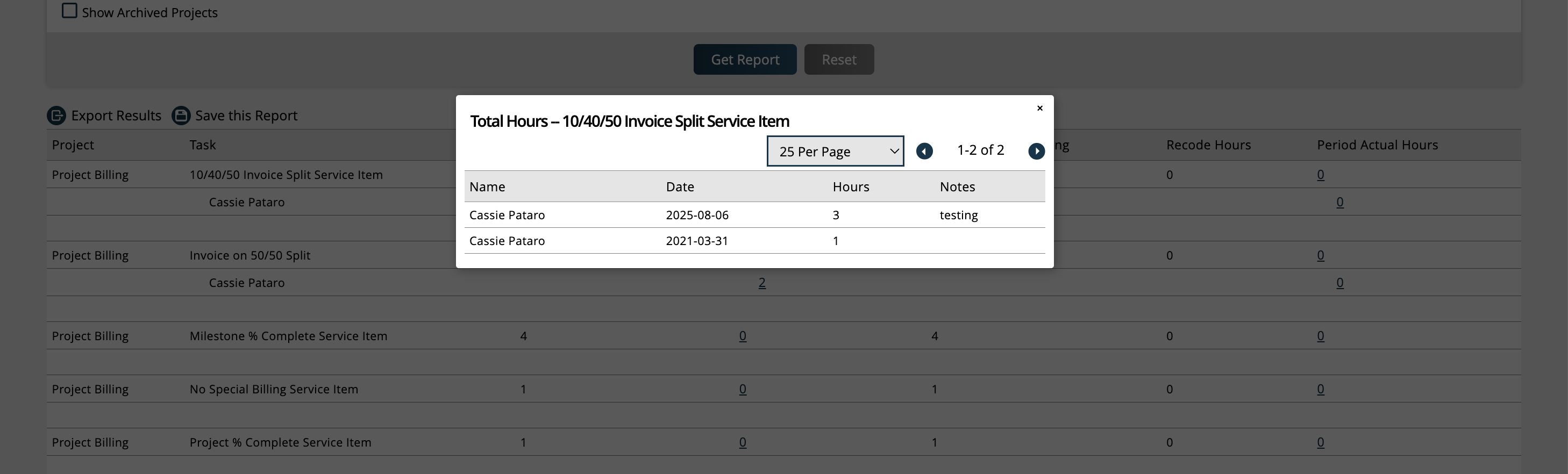Viewport: 1568px width, 474px height.
Task: Click the Period Actual Hours column header
Action: pos(1377,145)
